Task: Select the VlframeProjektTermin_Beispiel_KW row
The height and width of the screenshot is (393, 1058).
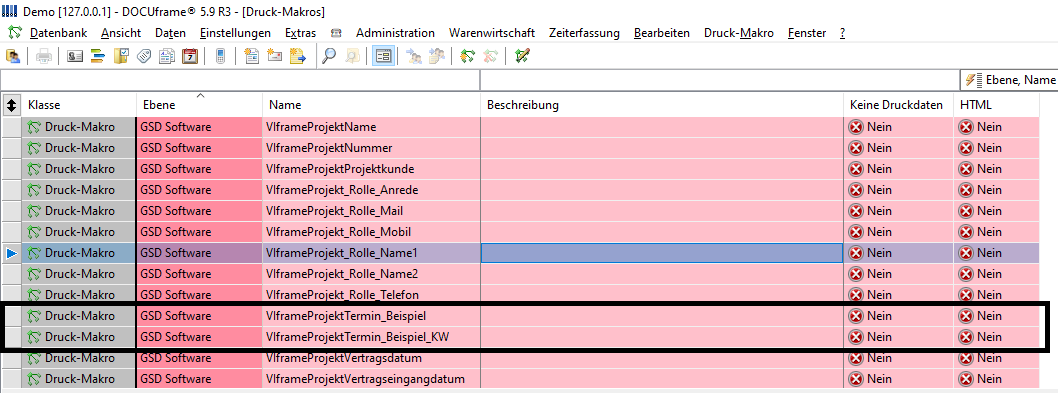Action: click(x=520, y=336)
